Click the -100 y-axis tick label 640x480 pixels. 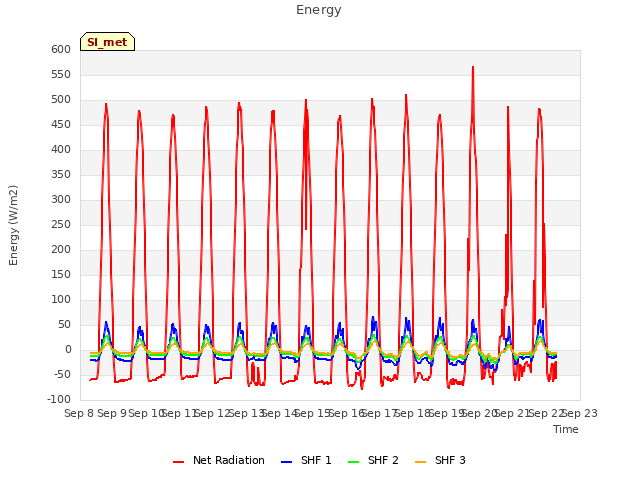pyautogui.click(x=59, y=400)
